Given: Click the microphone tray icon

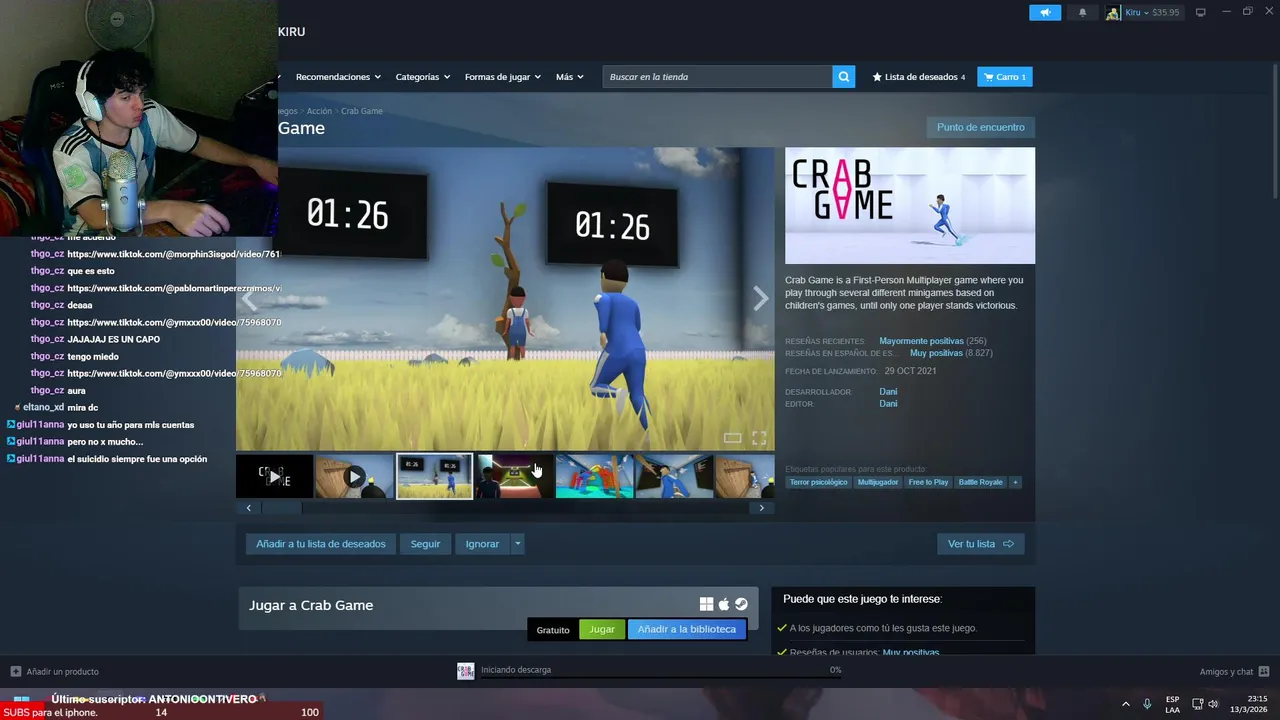Looking at the screenshot, I should pyautogui.click(x=1147, y=704).
